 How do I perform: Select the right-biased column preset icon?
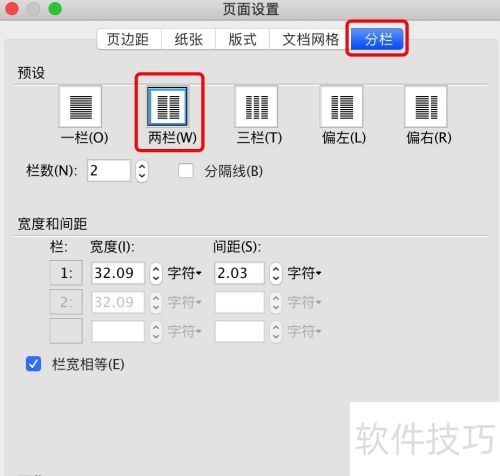(426, 106)
